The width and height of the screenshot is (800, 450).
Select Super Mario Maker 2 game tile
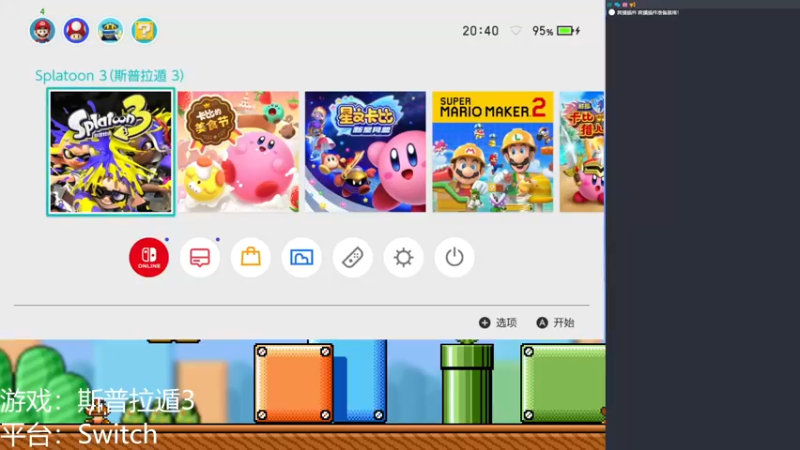coord(493,152)
